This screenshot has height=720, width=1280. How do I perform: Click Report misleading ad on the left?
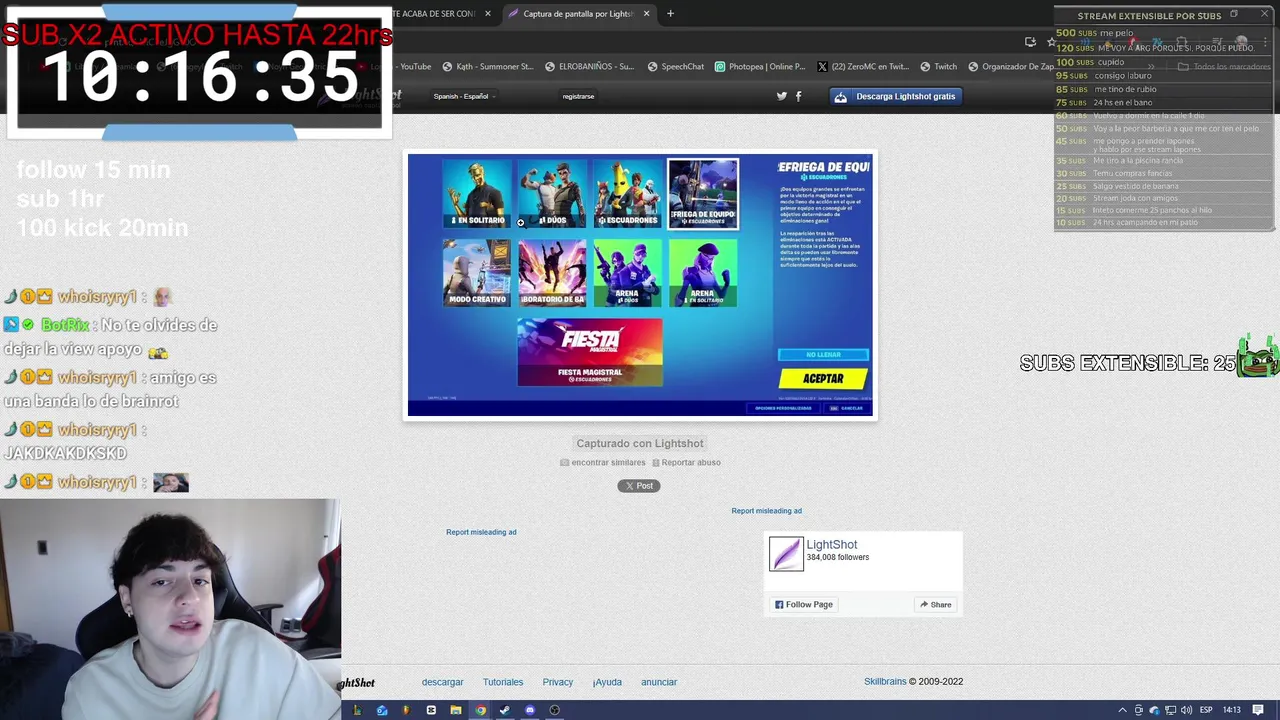[x=481, y=532]
